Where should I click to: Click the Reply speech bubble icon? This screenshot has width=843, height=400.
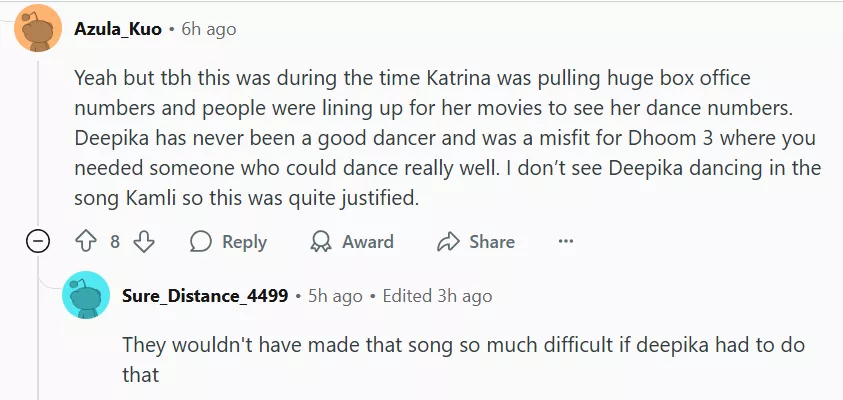click(x=201, y=242)
